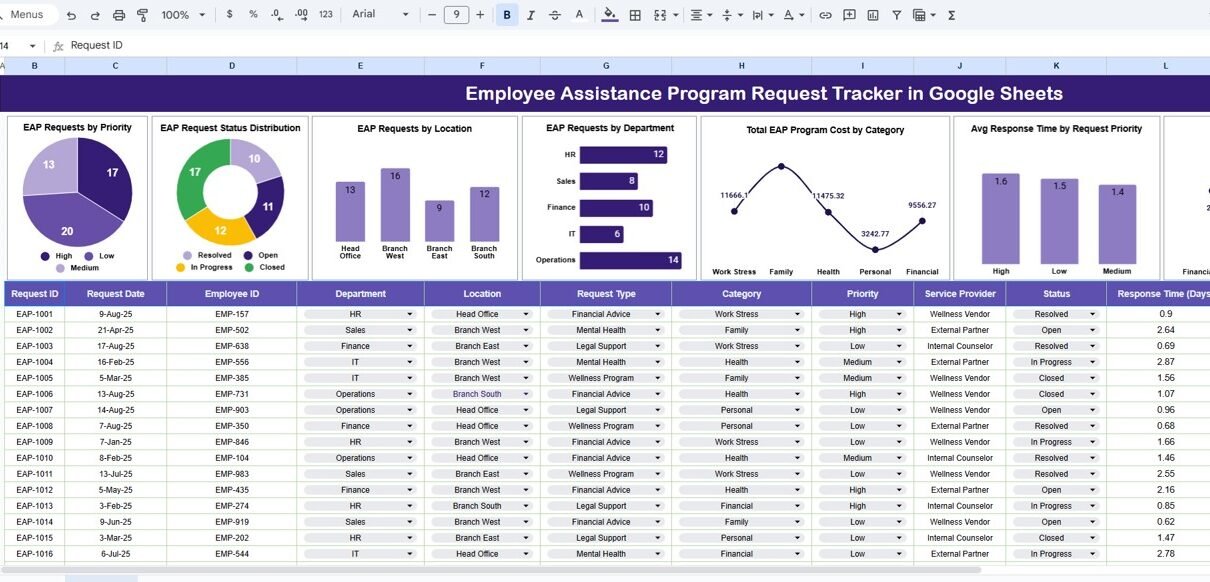Create a filter with the funnel icon

[896, 15]
